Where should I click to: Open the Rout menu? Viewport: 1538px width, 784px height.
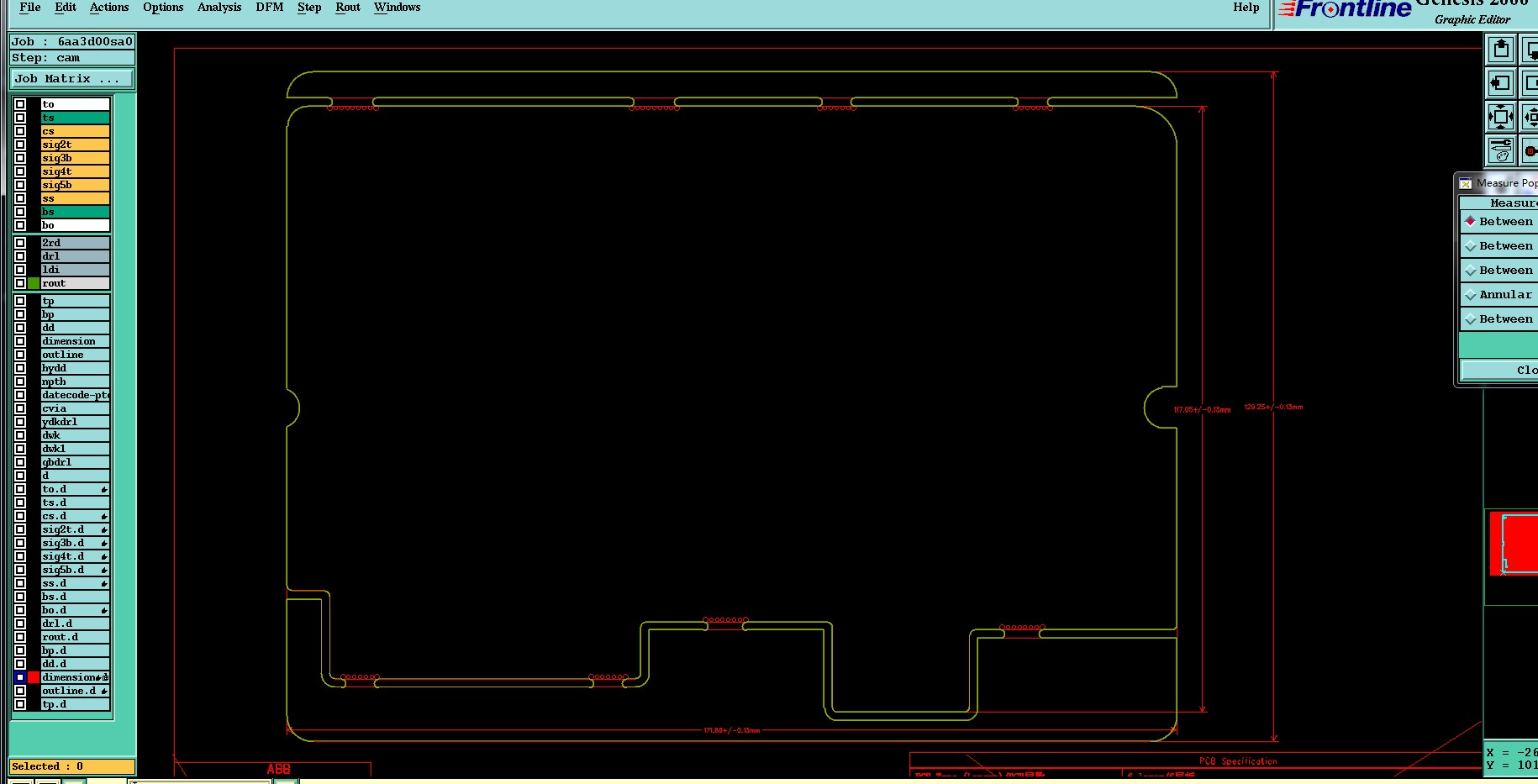point(348,8)
